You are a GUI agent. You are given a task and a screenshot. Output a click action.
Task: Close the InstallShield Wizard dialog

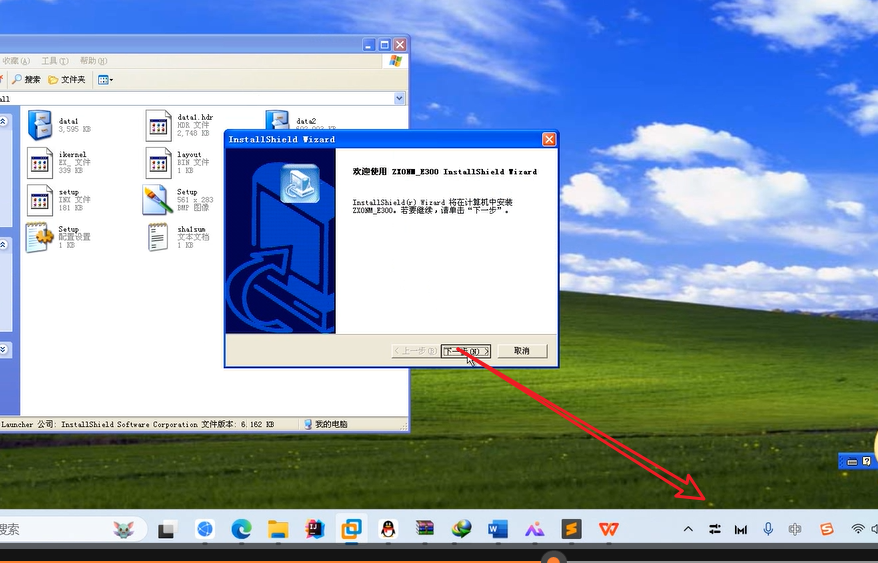pos(549,139)
